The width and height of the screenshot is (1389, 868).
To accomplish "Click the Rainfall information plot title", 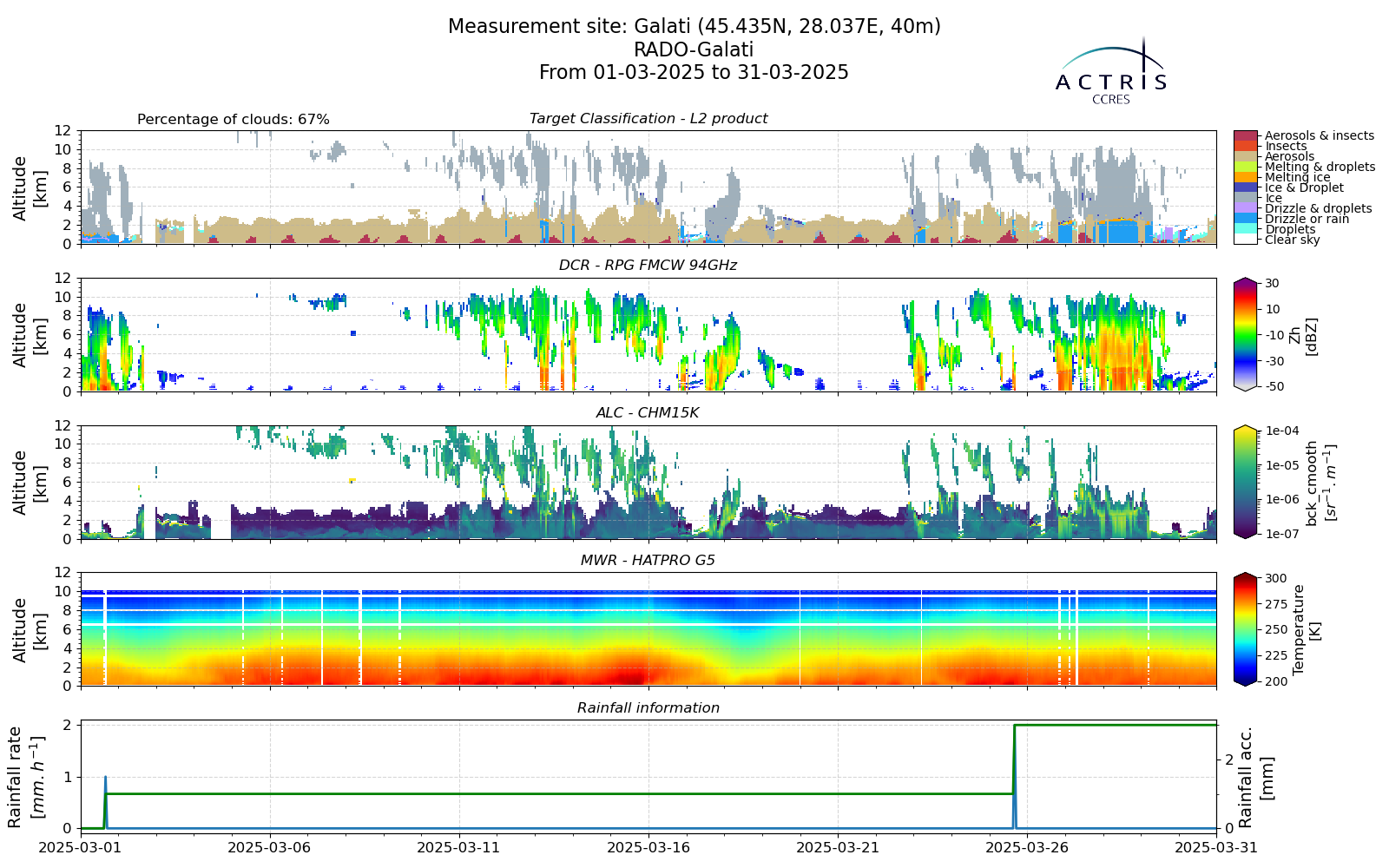I will point(648,708).
